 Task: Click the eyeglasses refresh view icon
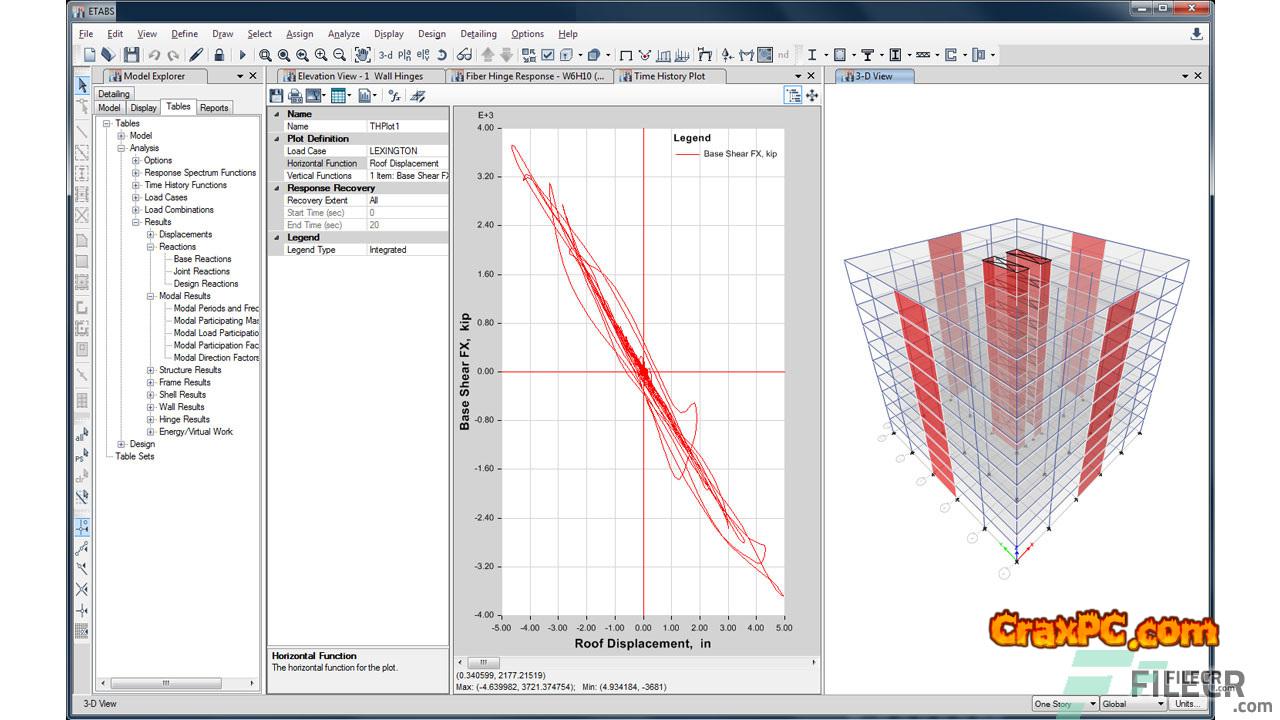coord(464,55)
